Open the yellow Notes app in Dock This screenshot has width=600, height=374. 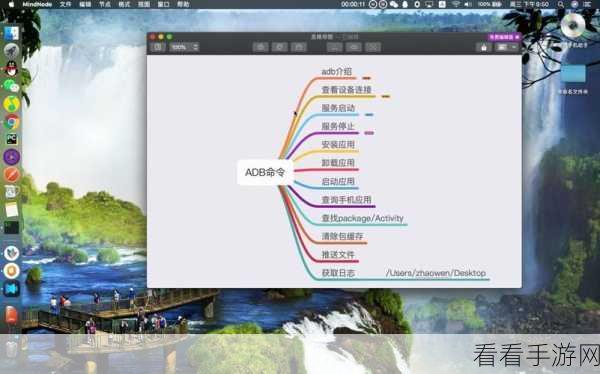click(x=11, y=210)
